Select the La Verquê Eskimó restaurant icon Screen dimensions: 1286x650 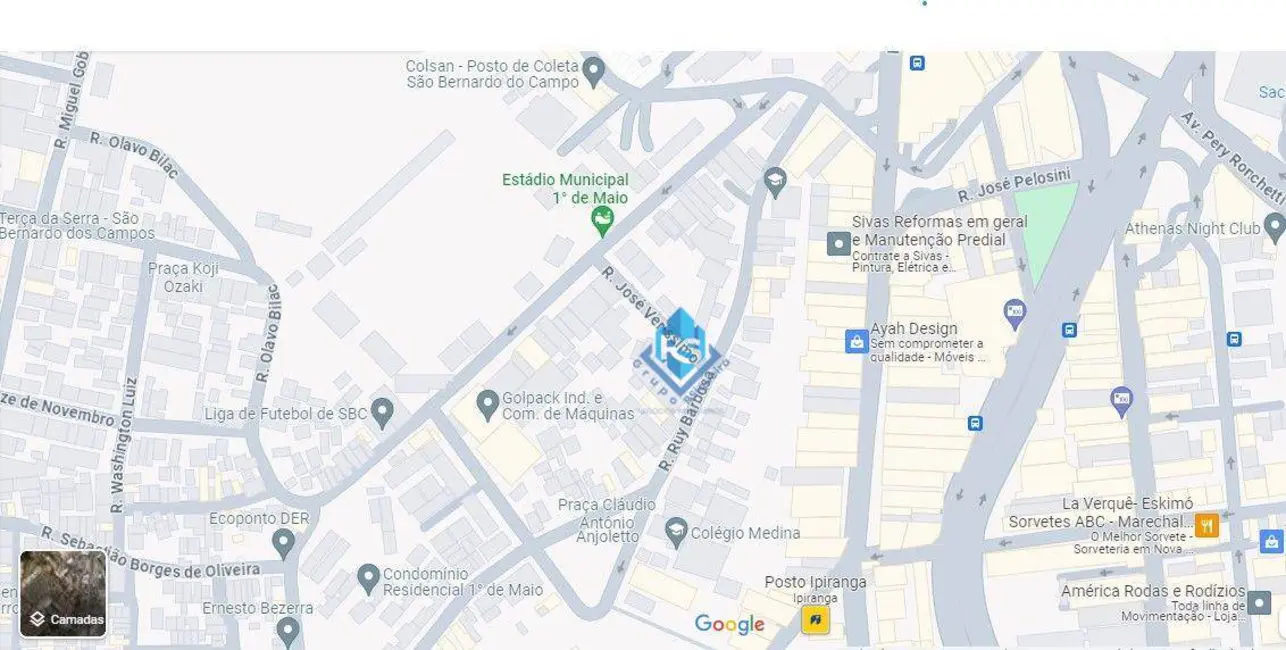point(1207,525)
